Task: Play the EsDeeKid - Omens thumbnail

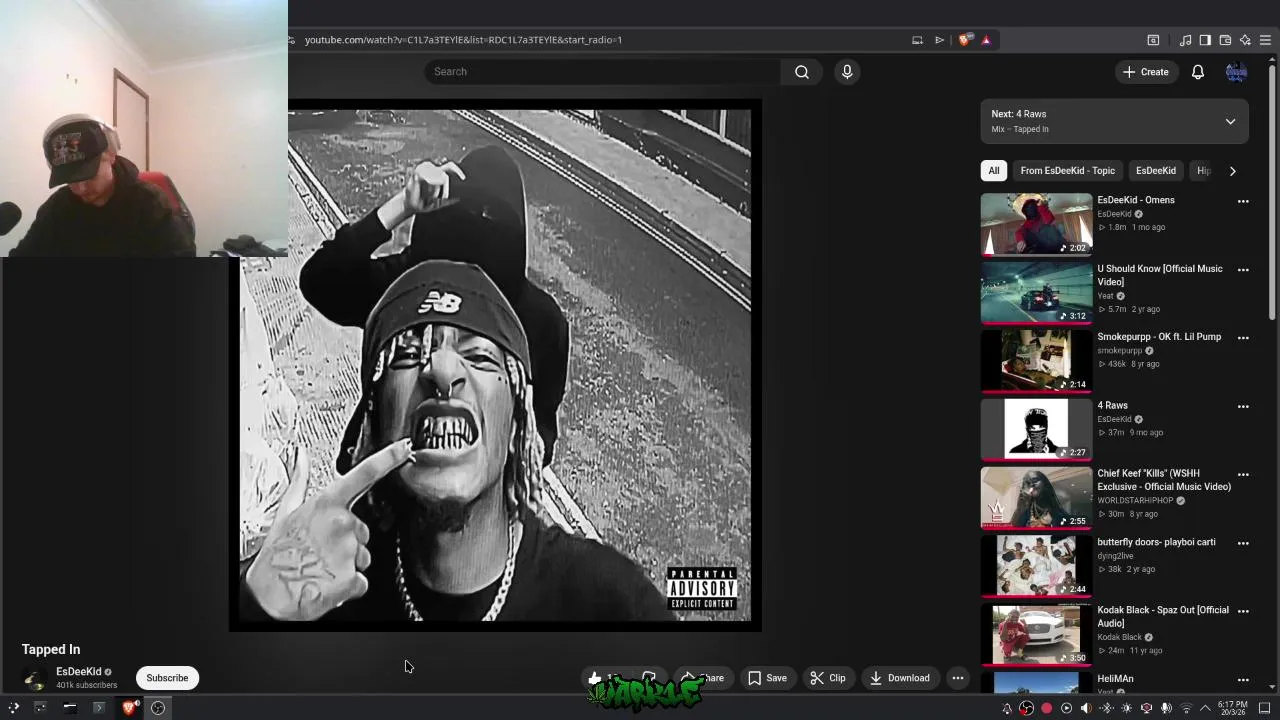Action: click(1036, 224)
